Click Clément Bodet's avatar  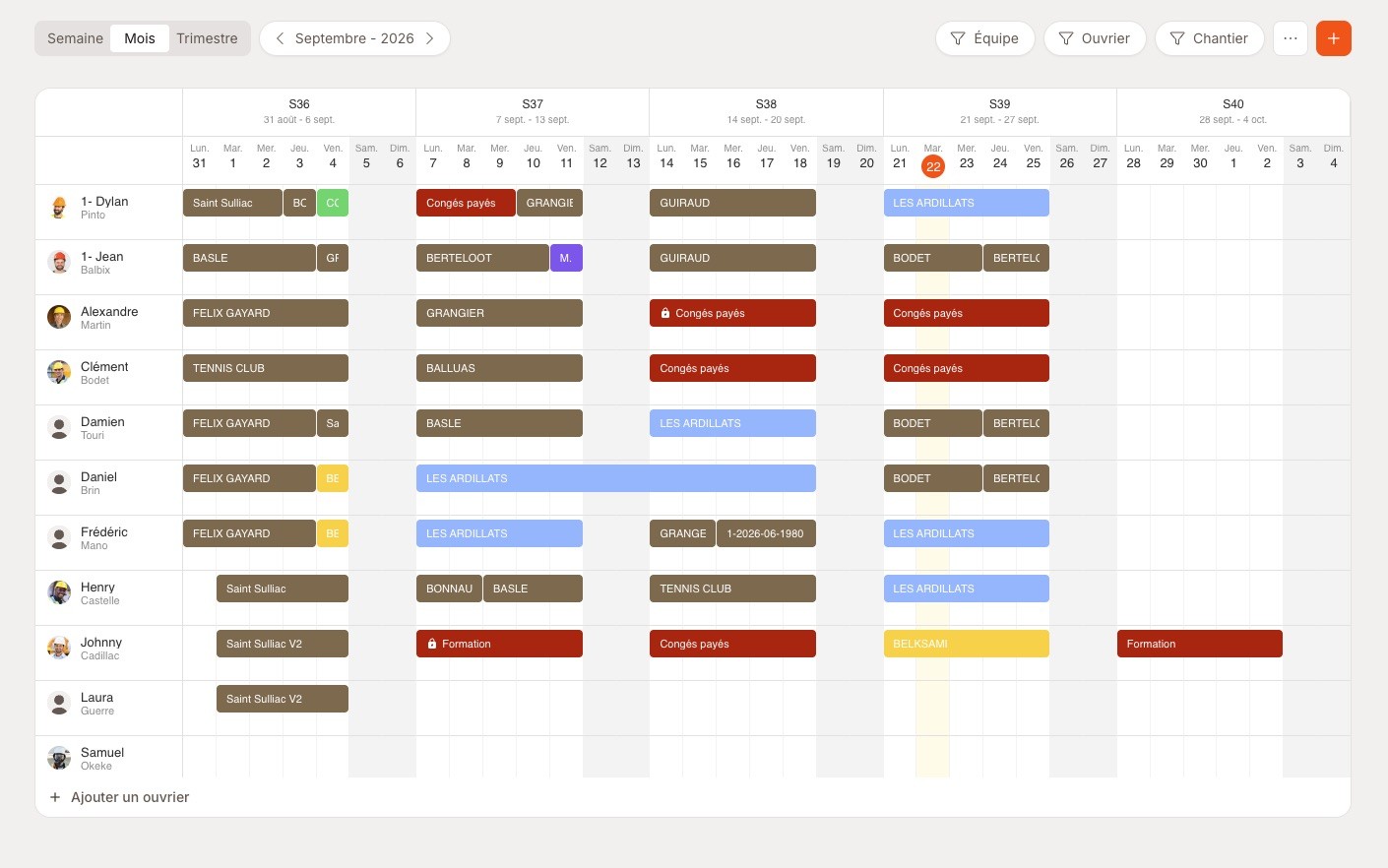tap(59, 372)
